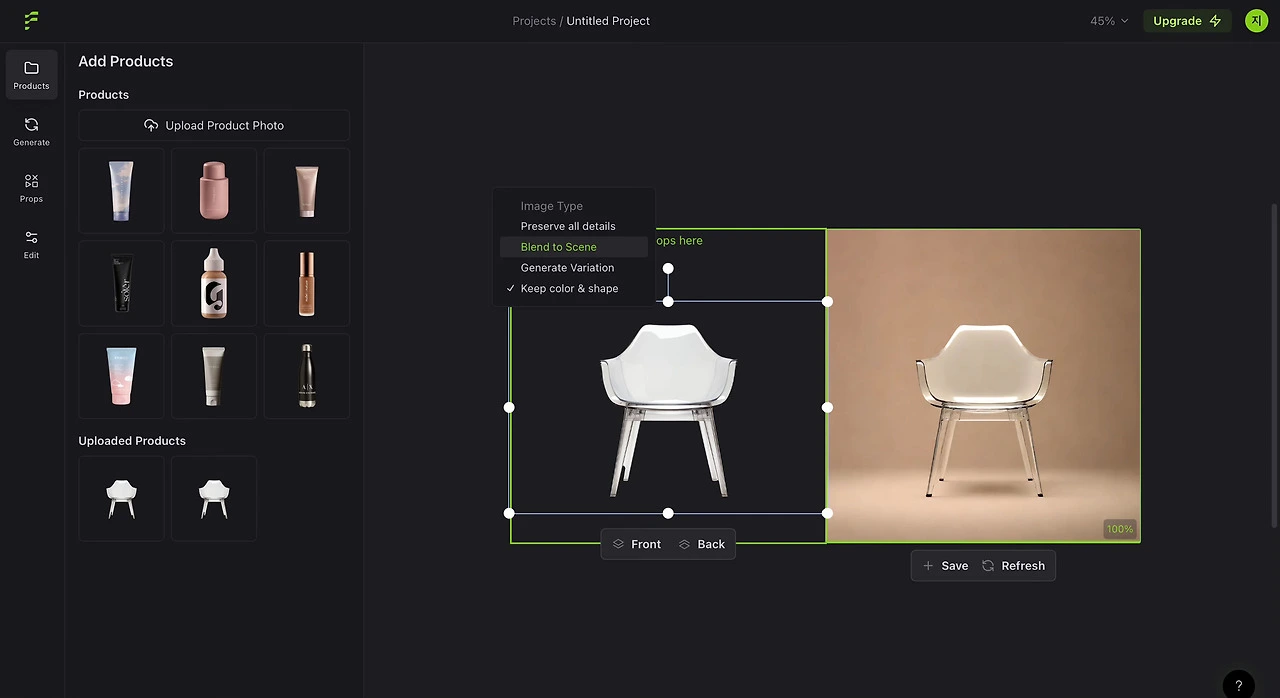Open the Products sidebar panel
The image size is (1280, 698).
tap(31, 74)
